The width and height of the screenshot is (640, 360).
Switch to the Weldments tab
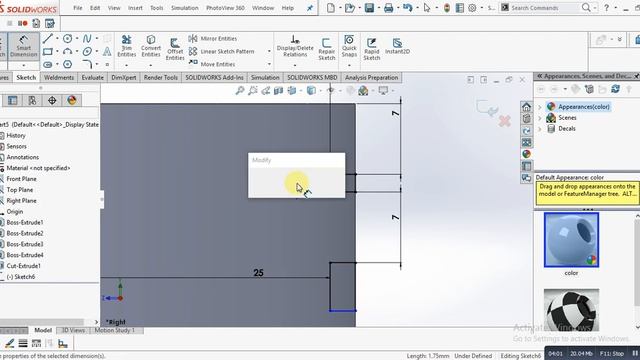pos(59,78)
